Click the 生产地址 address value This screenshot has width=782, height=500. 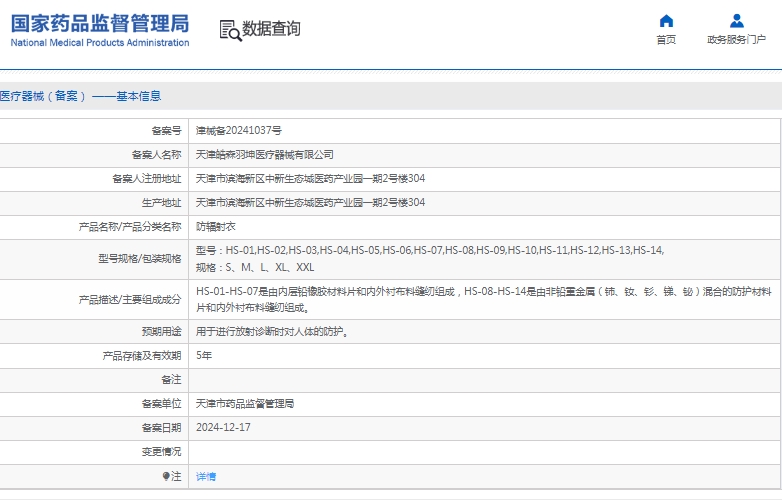coord(310,202)
